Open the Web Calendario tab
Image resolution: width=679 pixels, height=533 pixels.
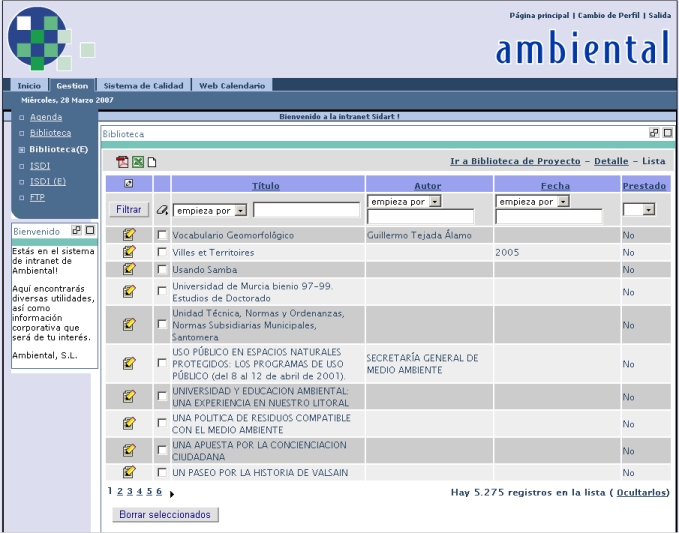point(232,86)
